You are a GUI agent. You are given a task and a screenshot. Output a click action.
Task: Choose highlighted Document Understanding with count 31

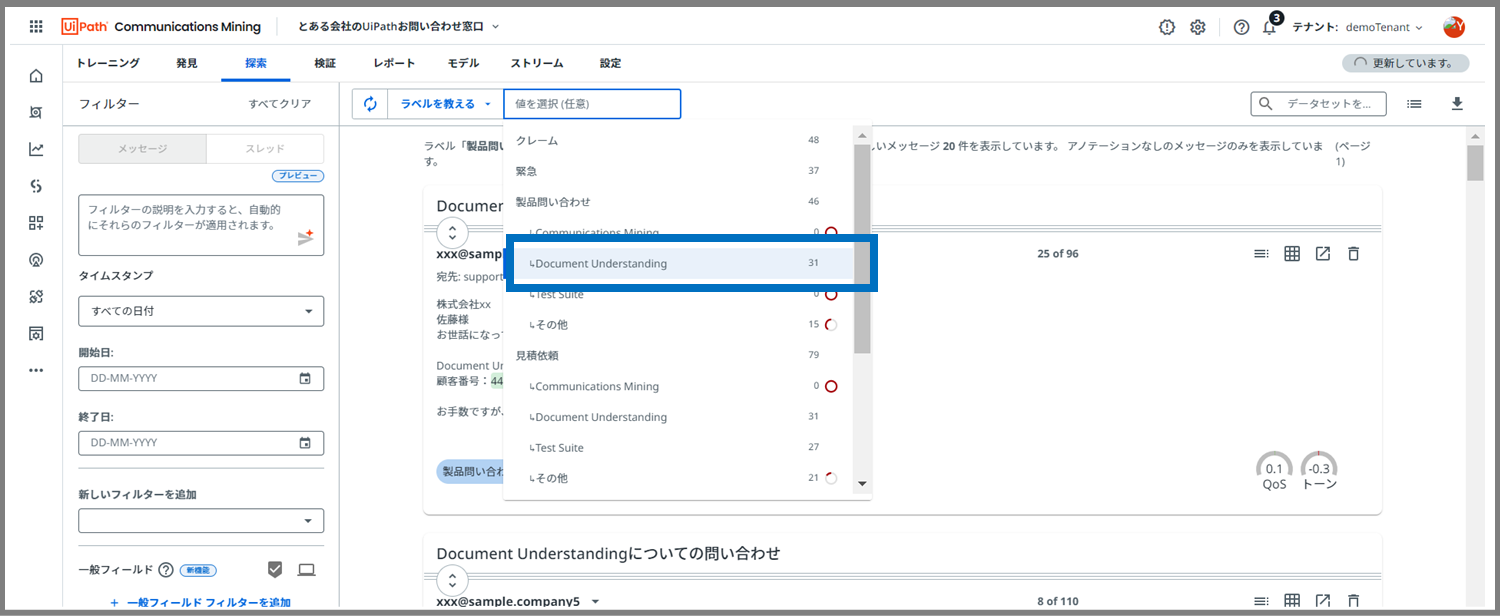coord(678,264)
